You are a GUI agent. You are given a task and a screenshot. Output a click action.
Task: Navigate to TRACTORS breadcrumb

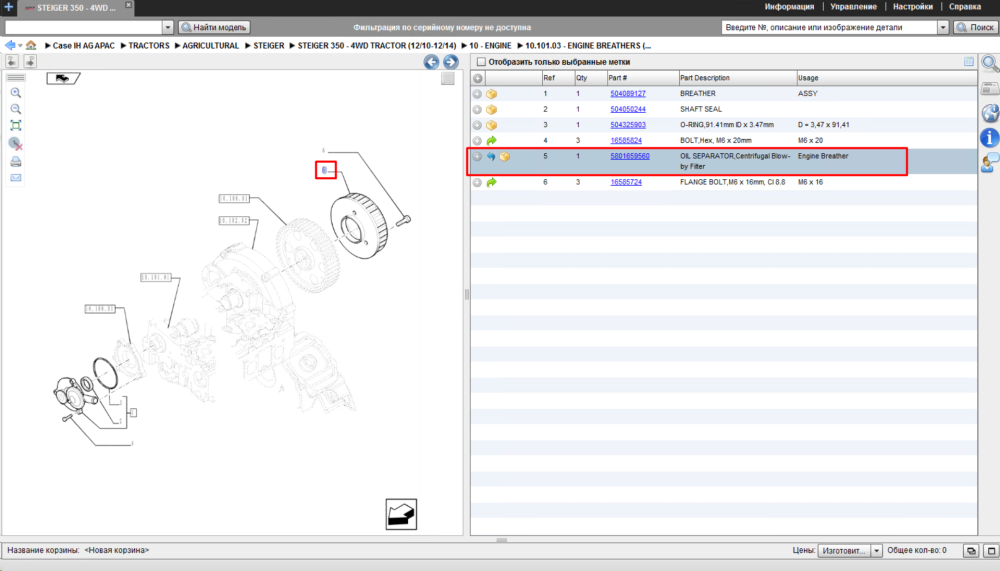coord(149,46)
